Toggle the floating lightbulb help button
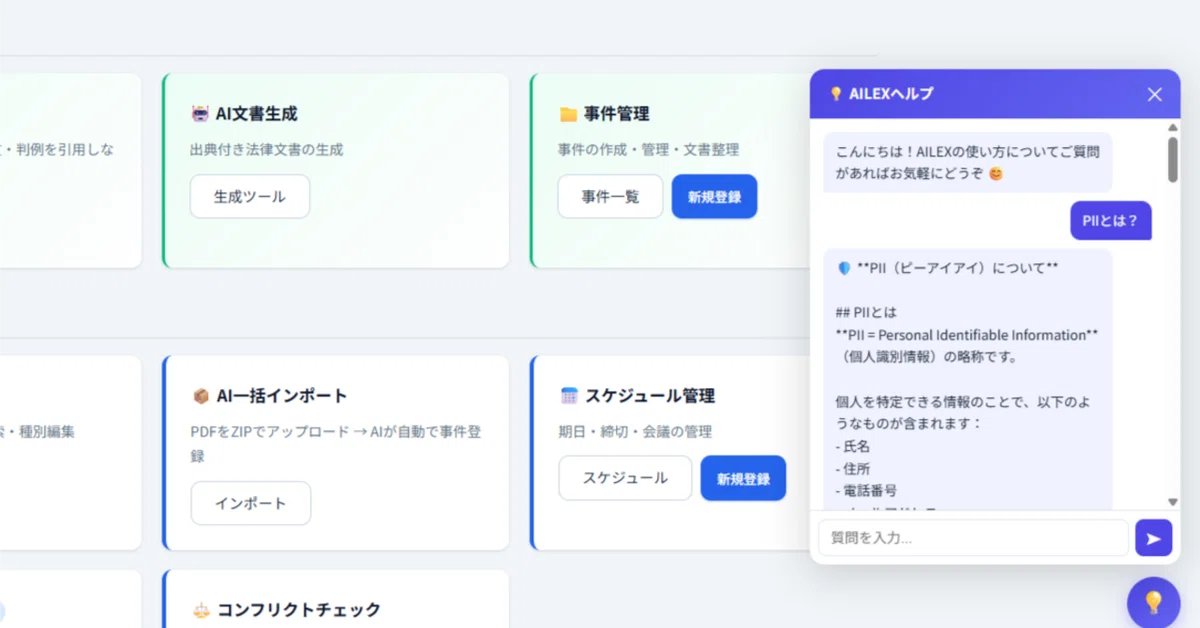This screenshot has height=628, width=1200. (1153, 602)
